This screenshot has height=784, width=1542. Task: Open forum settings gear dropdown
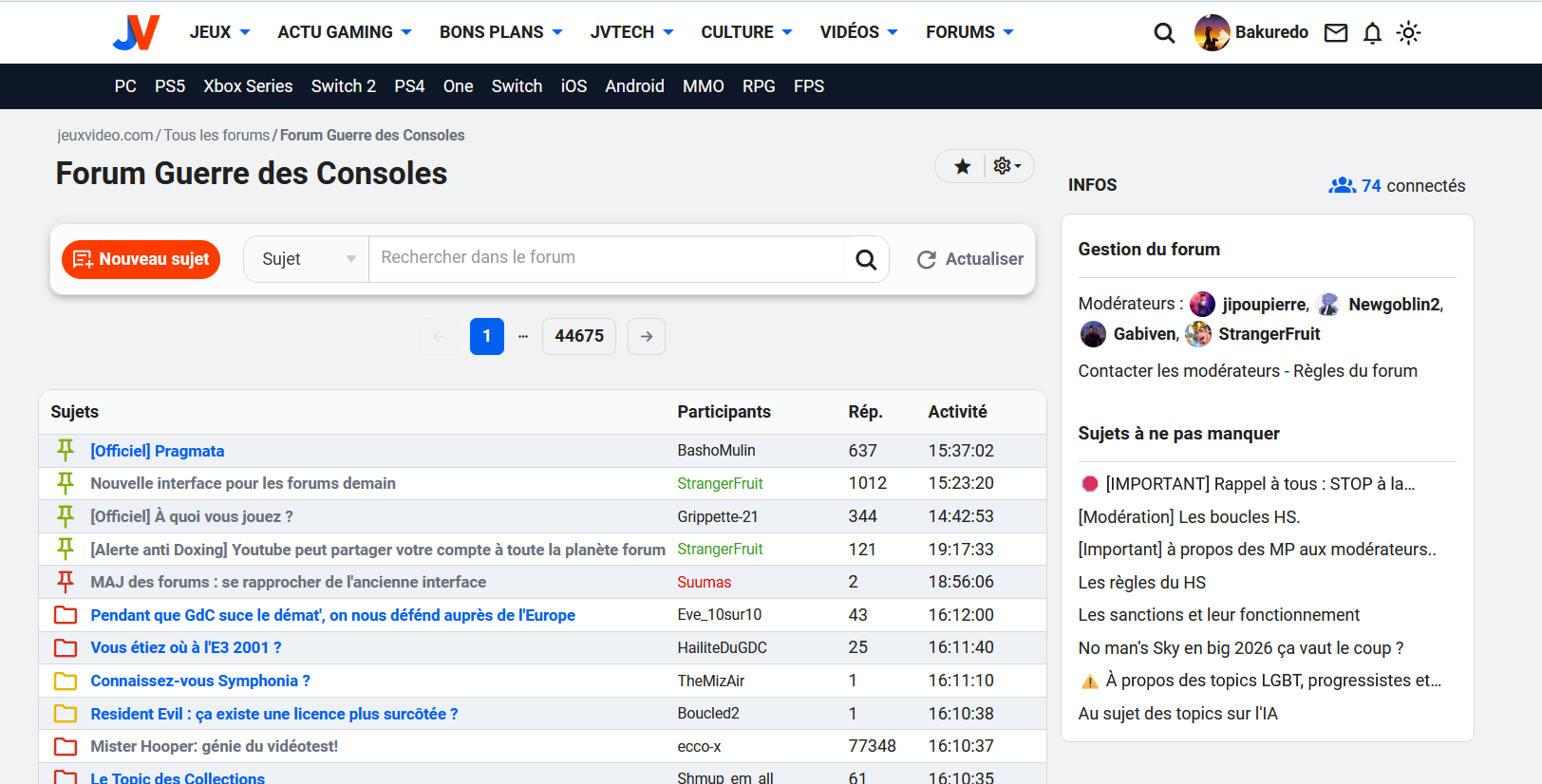tap(1007, 166)
